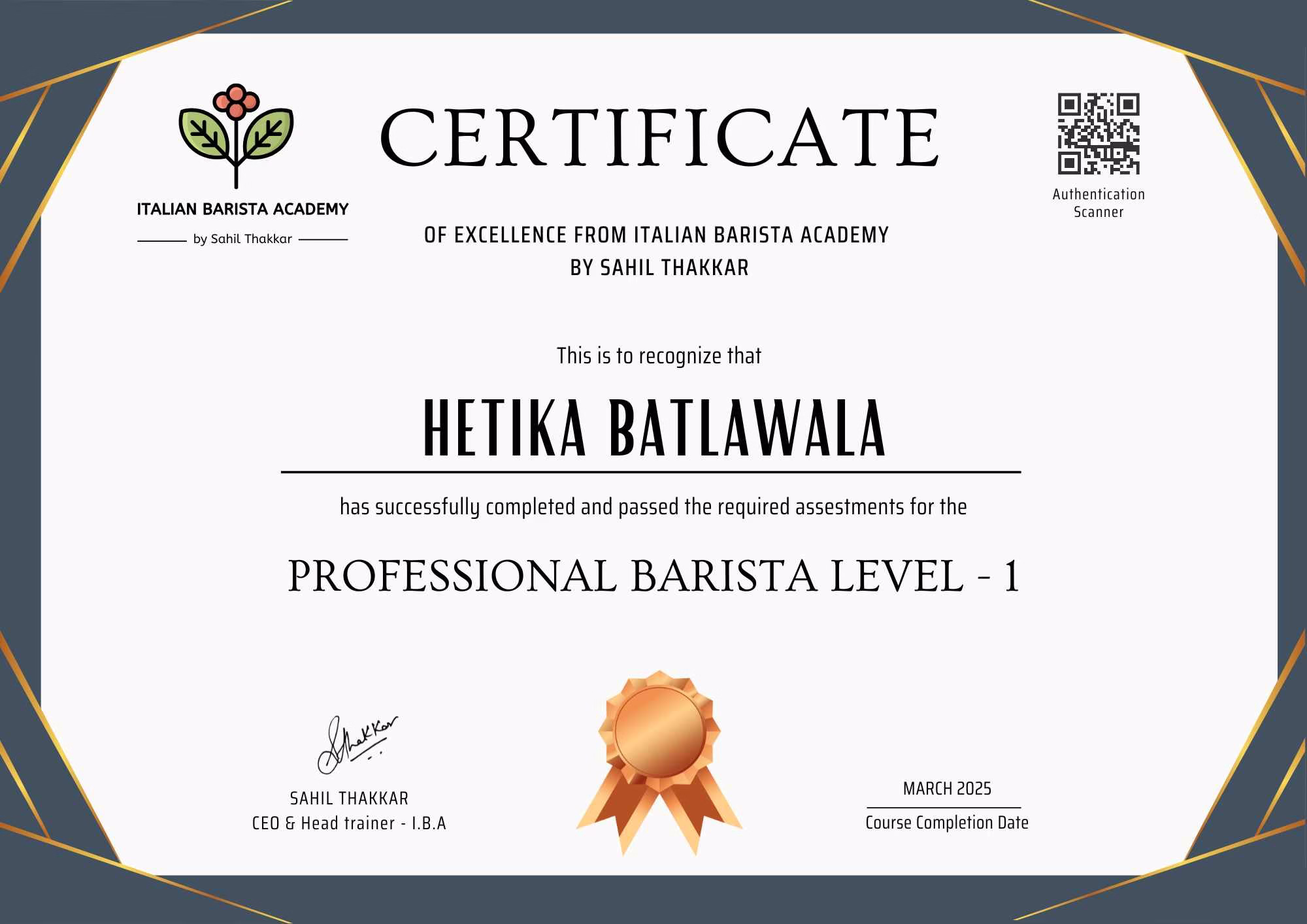Click the 'has successfully completed' sentence
Screen dimensions: 1307x924
click(653, 507)
